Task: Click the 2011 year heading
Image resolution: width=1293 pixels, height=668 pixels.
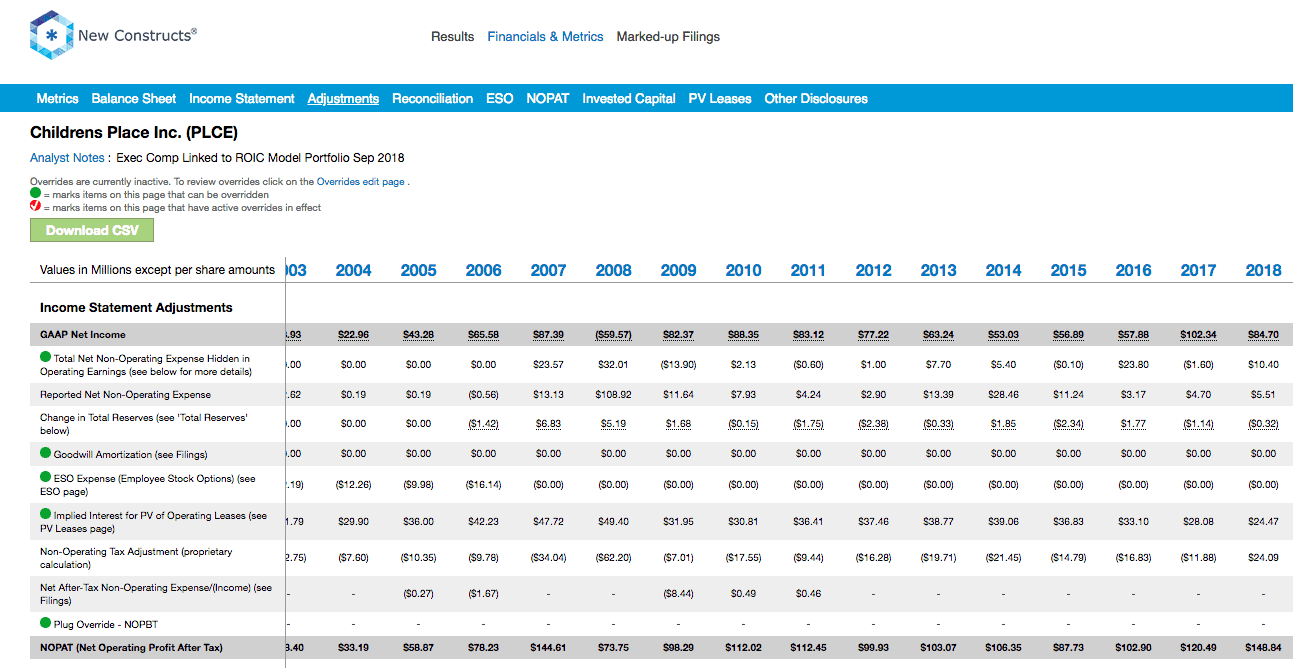Action: click(x=808, y=270)
